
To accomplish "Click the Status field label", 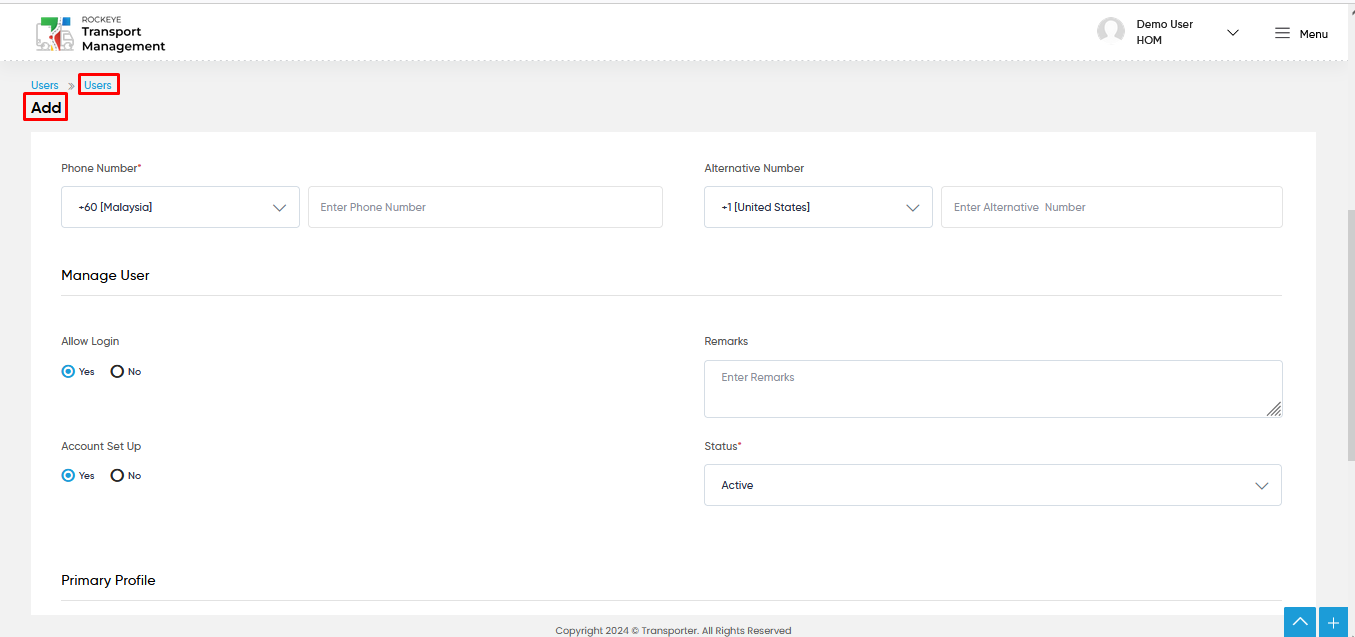I will [x=723, y=446].
